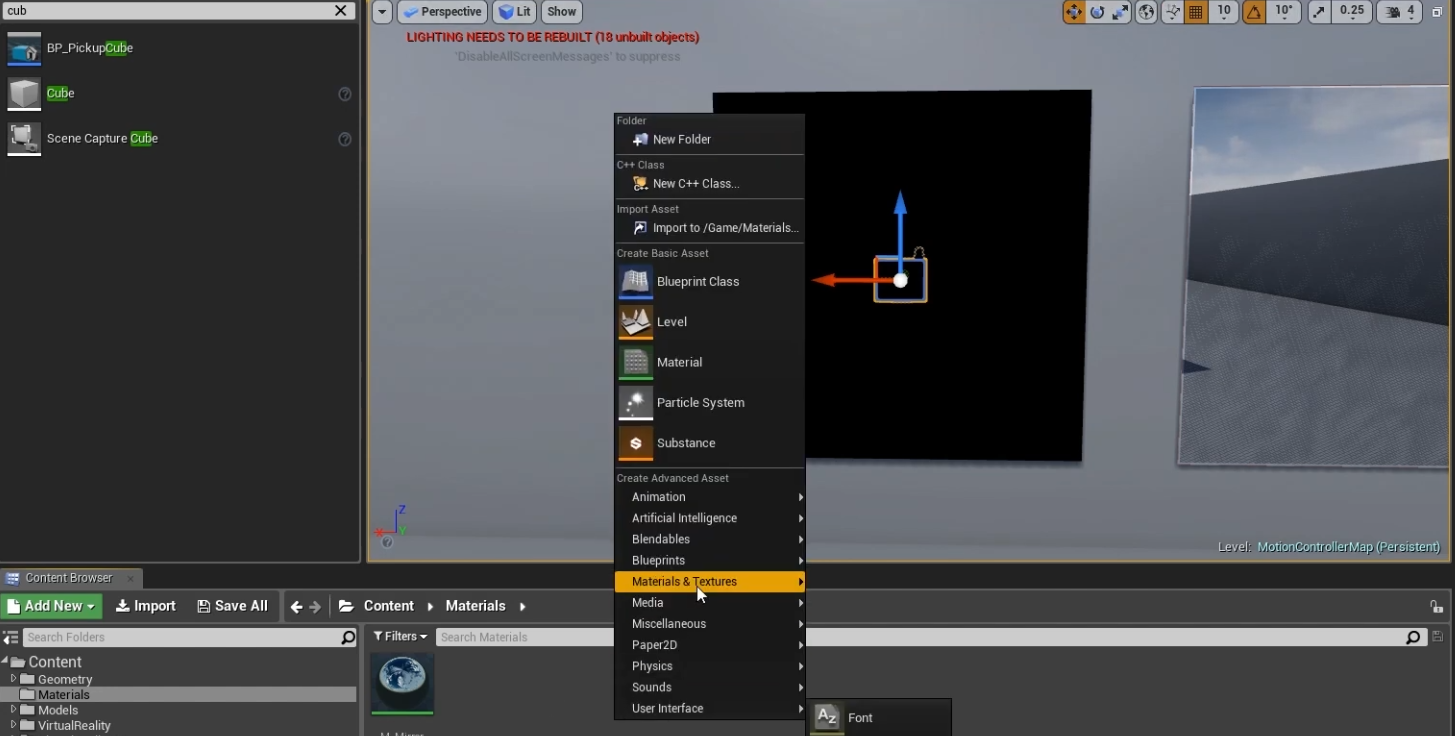This screenshot has height=736, width=1455.
Task: Open the Artificial Intelligence submenu
Action: pos(709,518)
